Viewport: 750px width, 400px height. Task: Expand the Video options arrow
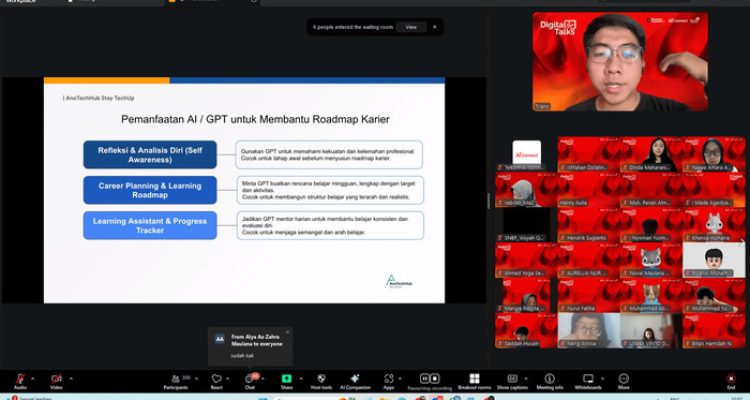tap(71, 378)
